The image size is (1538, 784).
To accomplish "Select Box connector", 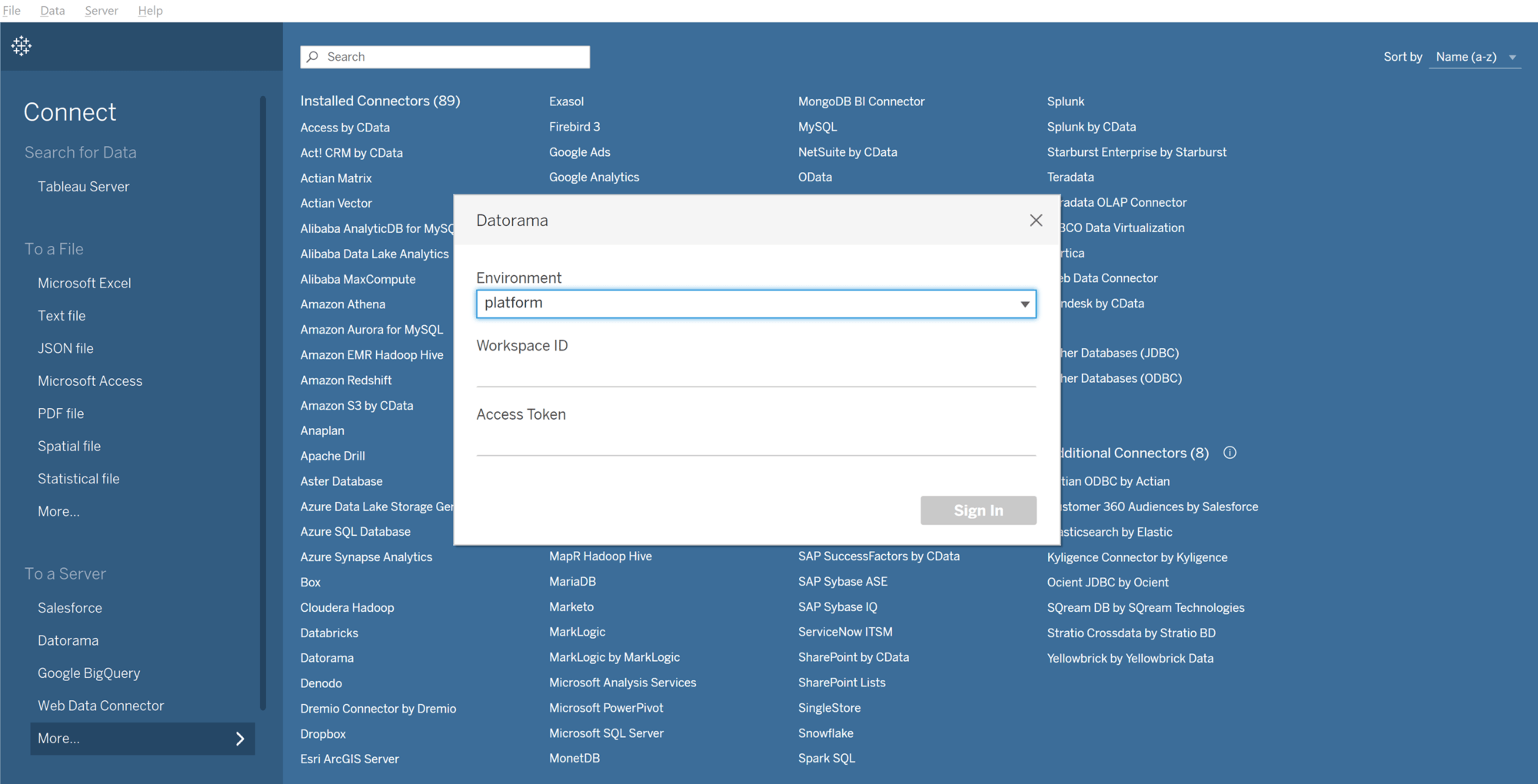I will click(x=311, y=583).
